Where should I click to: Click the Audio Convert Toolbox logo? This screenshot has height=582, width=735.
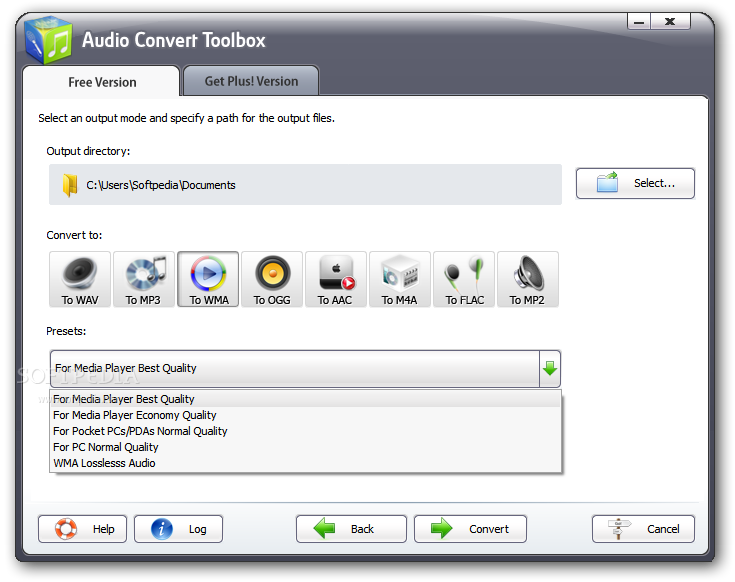[x=48, y=40]
